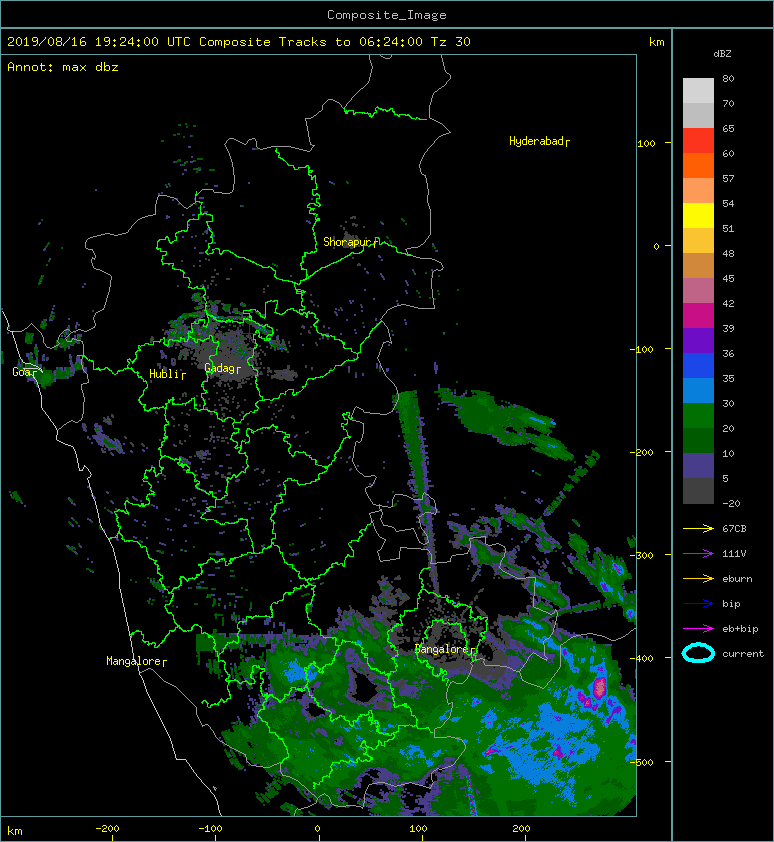Select the purple swatch between 39 and 36
The image size is (774, 842).
tap(698, 340)
